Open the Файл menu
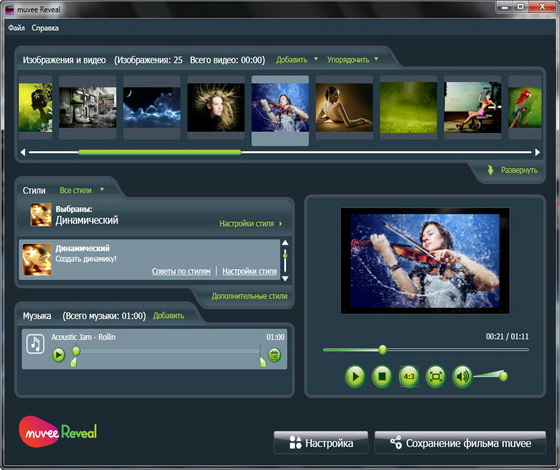This screenshot has height=470, width=560. pos(16,28)
